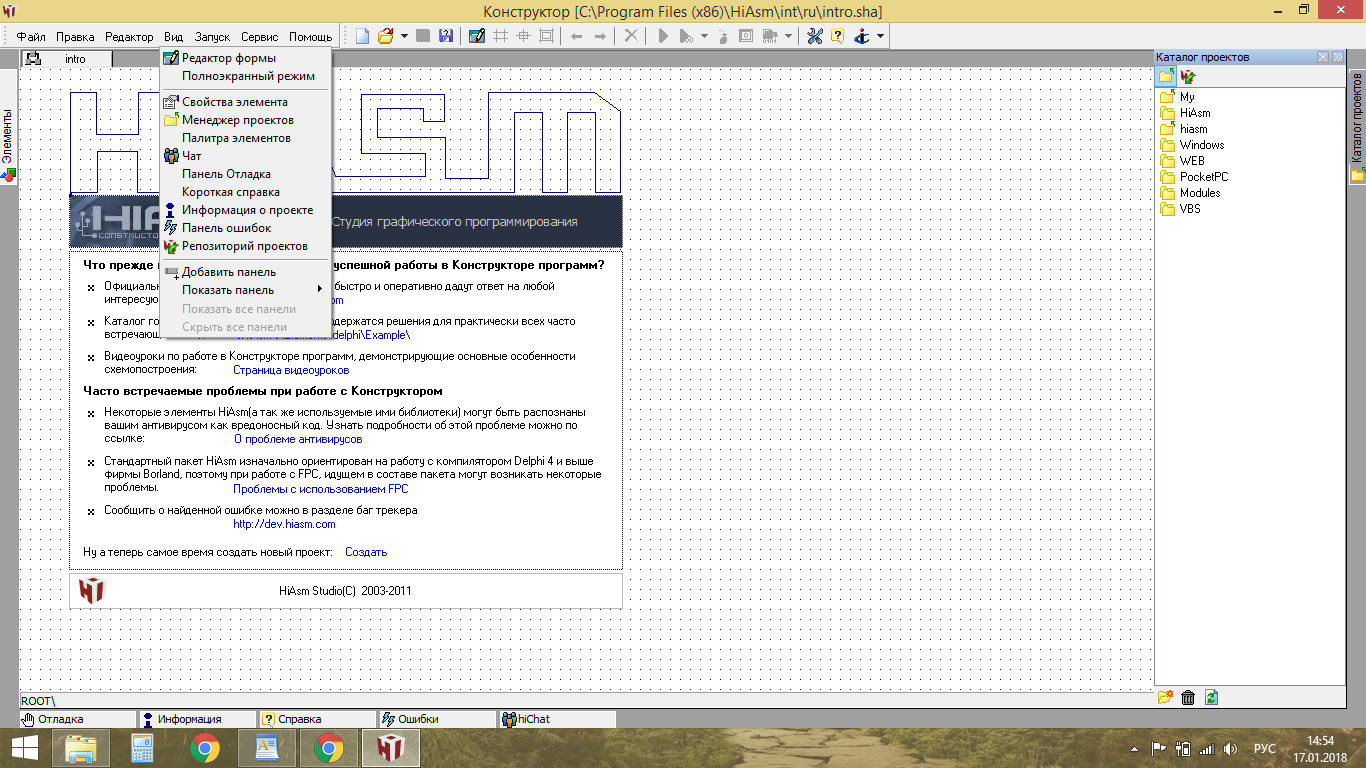This screenshot has width=1366, height=768.
Task: Select Информация о проекте menu entry
Action: [245, 210]
